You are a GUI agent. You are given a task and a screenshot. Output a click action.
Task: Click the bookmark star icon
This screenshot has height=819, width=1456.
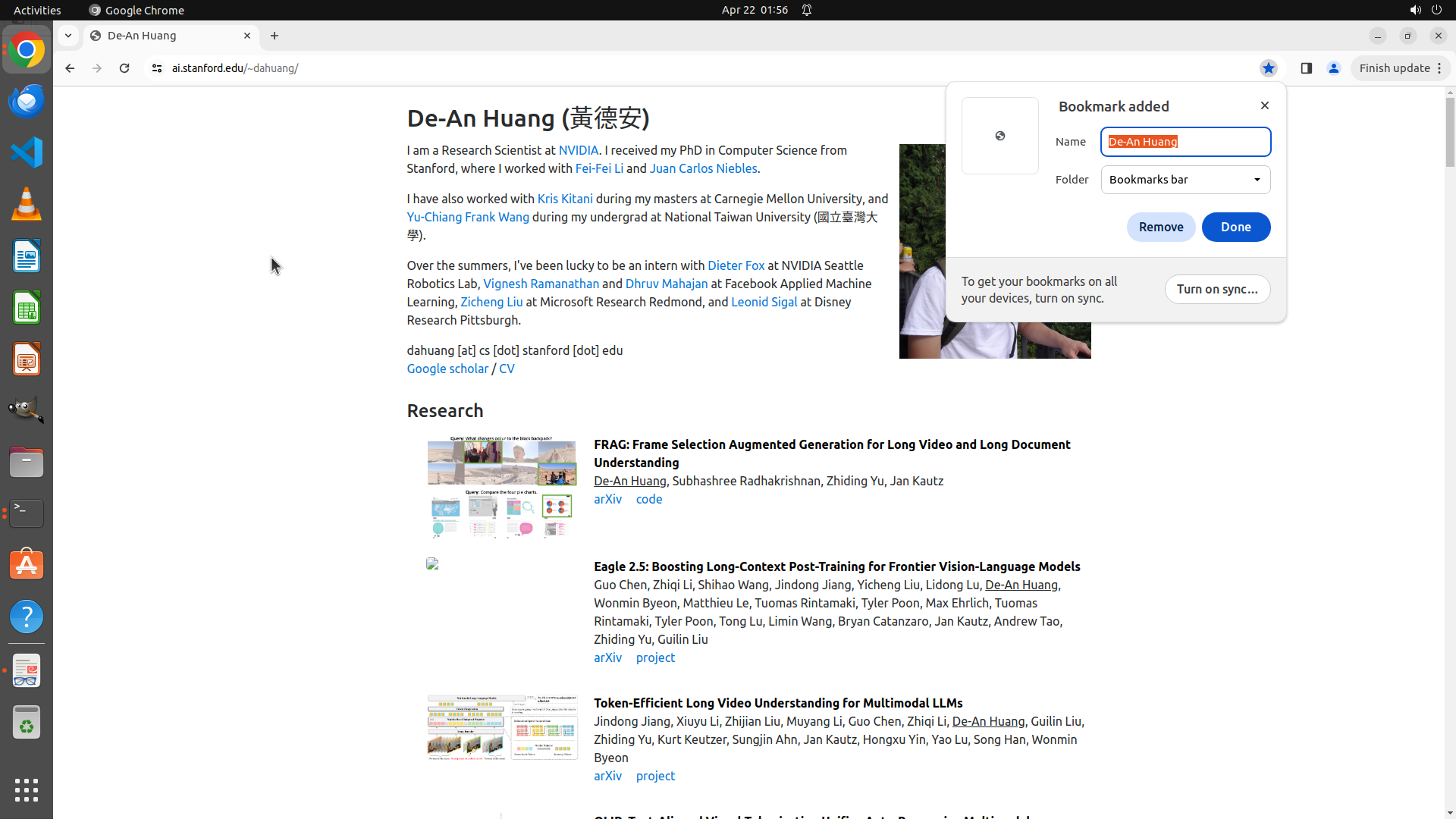[x=1268, y=68]
